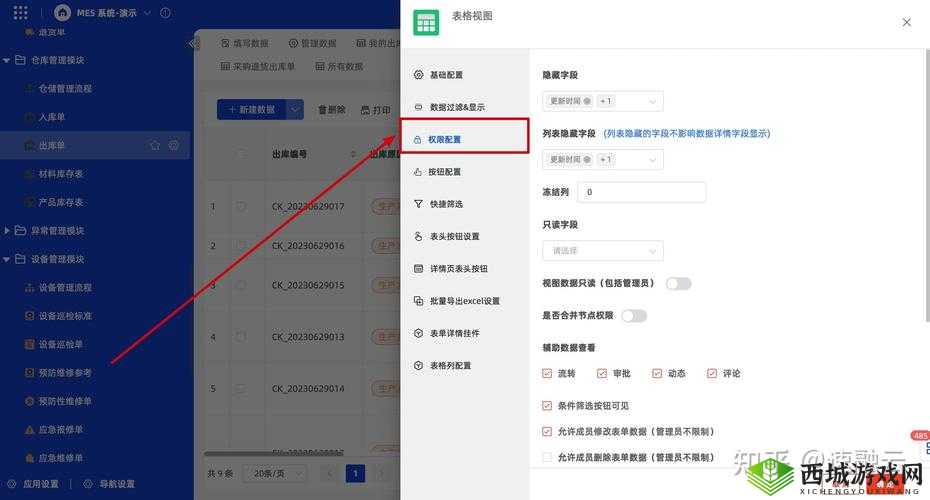Uncheck the 评论 checkbox
The height and width of the screenshot is (500, 930).
pos(712,374)
